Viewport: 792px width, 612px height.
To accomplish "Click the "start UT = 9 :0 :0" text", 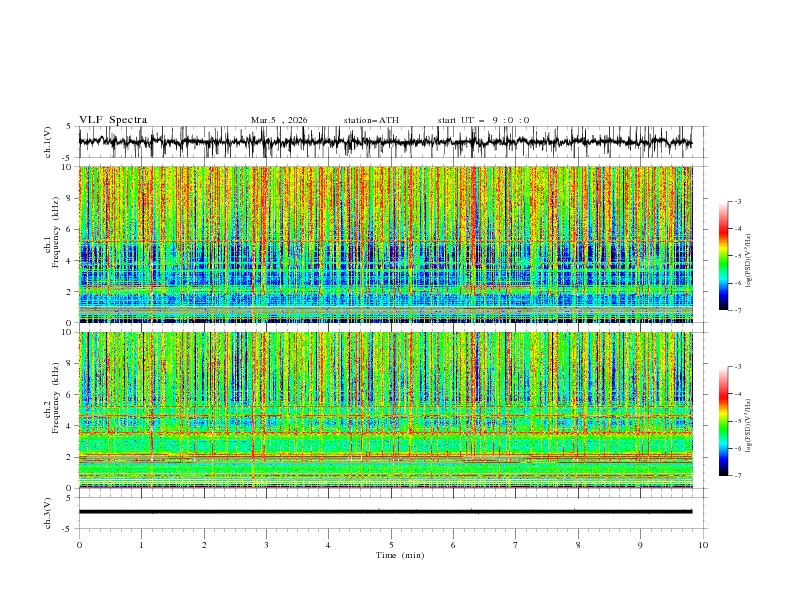I will [x=483, y=120].
